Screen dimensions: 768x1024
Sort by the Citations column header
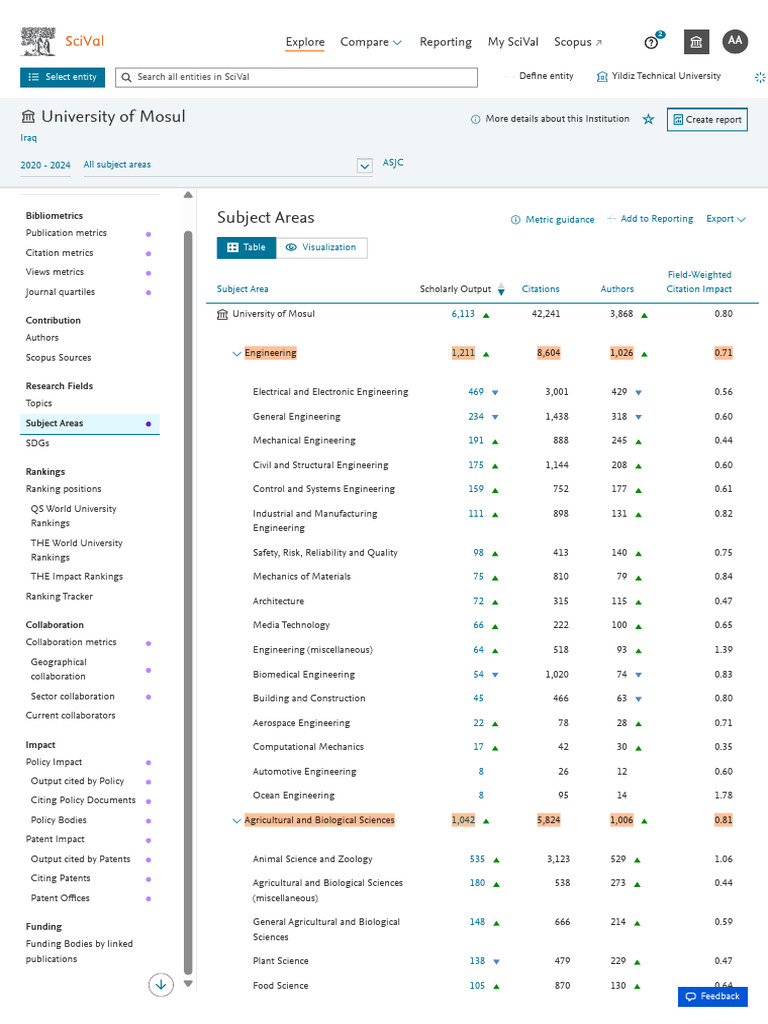(x=540, y=289)
